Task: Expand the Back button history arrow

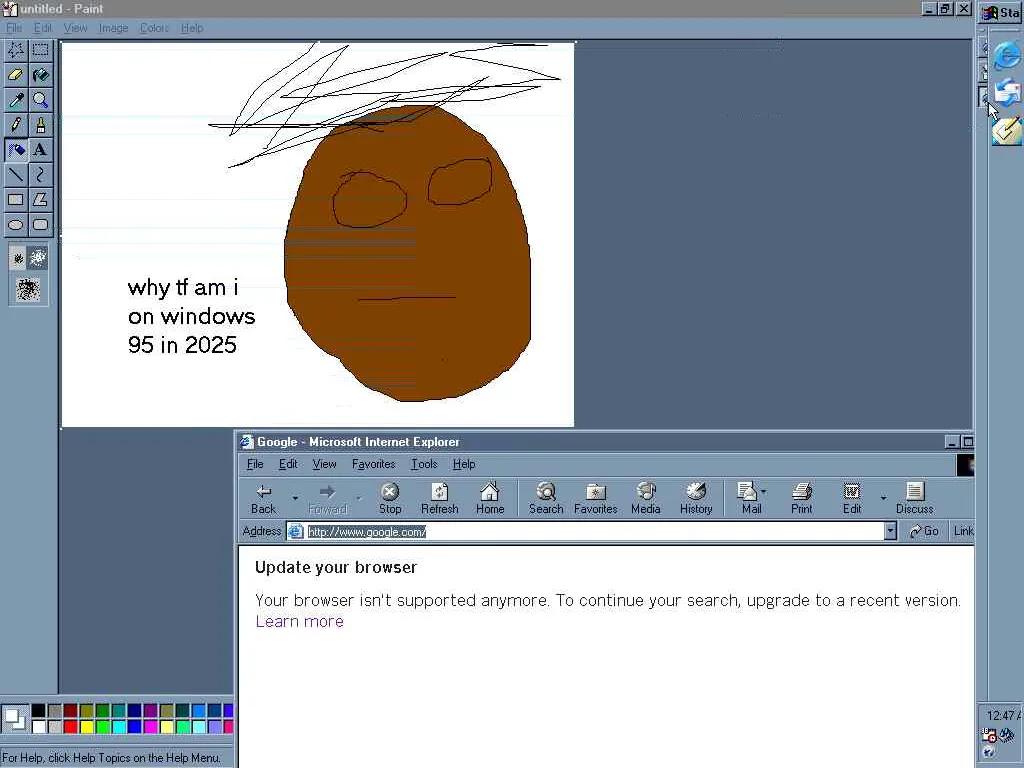Action: [x=295, y=498]
